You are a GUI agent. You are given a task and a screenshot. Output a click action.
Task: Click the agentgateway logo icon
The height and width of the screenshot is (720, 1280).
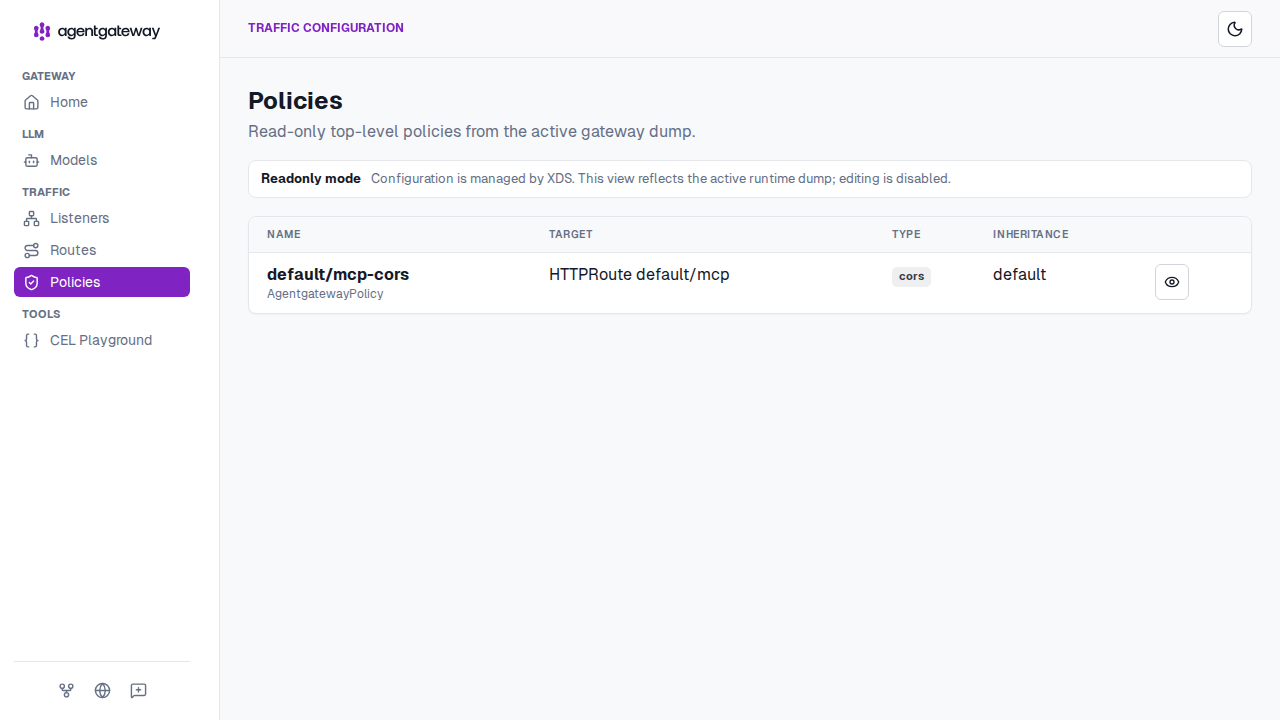tap(42, 31)
